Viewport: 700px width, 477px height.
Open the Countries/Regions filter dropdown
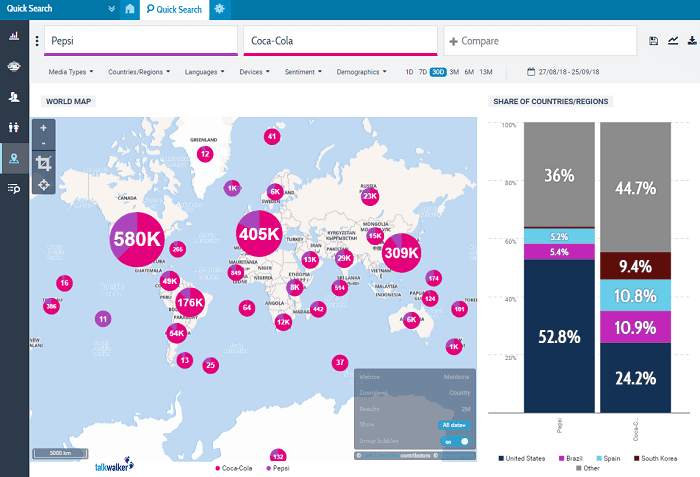(139, 72)
